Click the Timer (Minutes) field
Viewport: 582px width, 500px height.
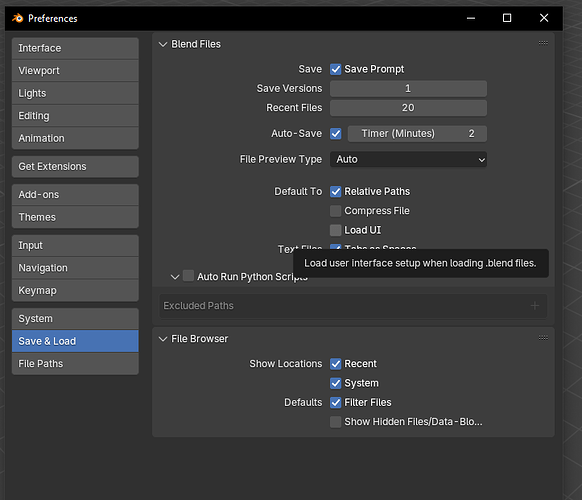(x=417, y=134)
